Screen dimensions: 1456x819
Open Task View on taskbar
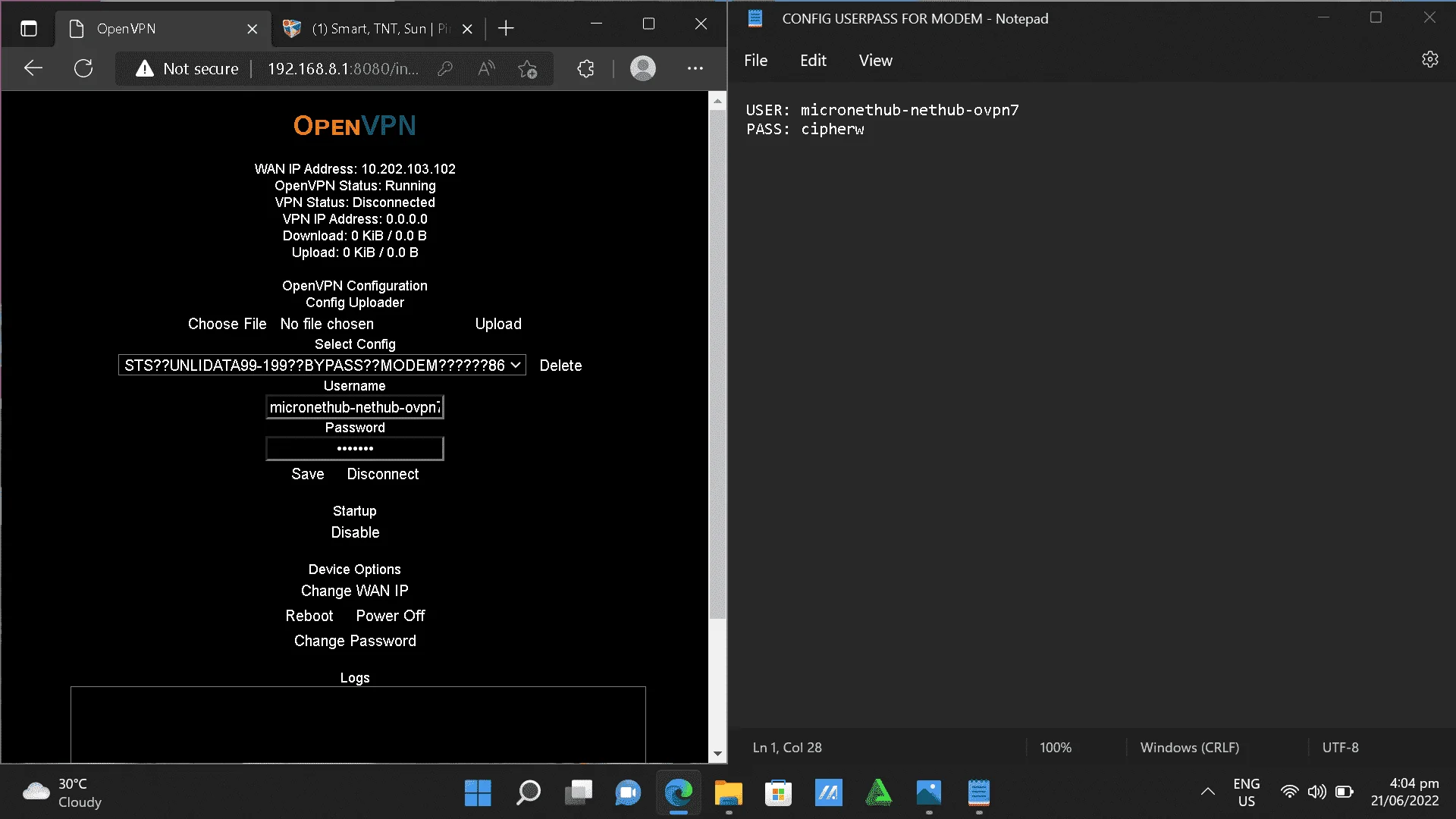pyautogui.click(x=578, y=793)
